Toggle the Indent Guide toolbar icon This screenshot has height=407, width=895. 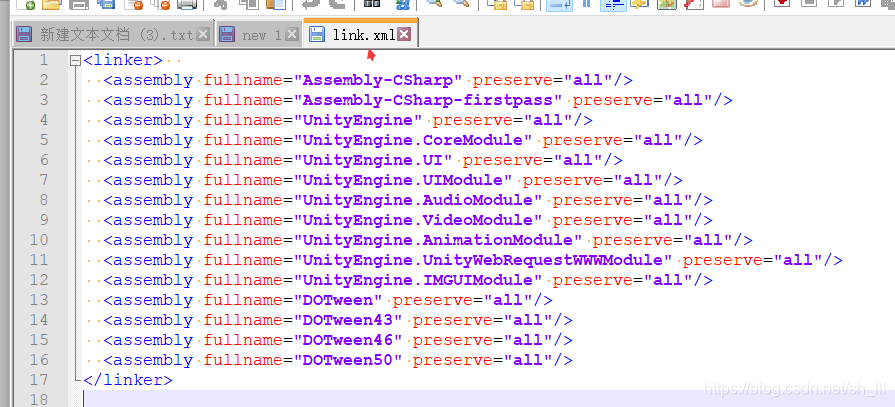pos(614,5)
